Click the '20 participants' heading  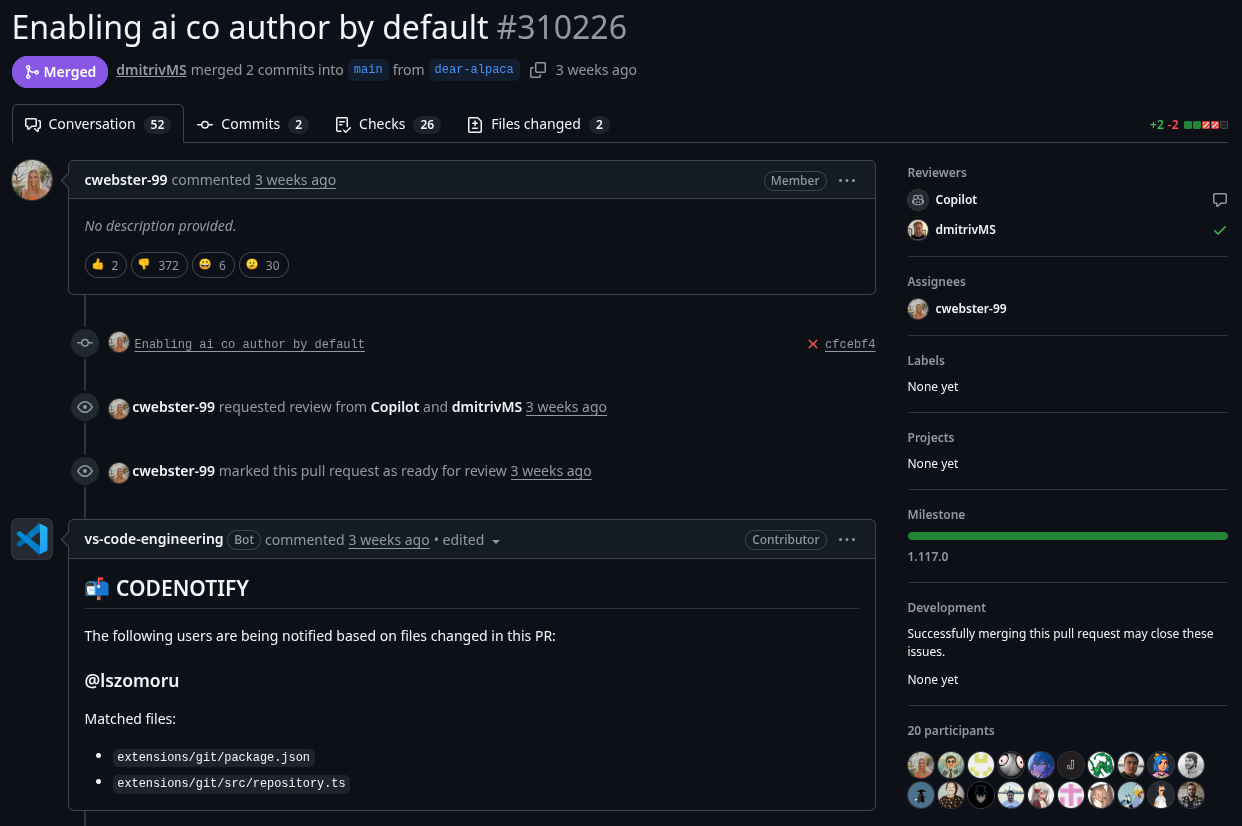pyautogui.click(x=951, y=731)
